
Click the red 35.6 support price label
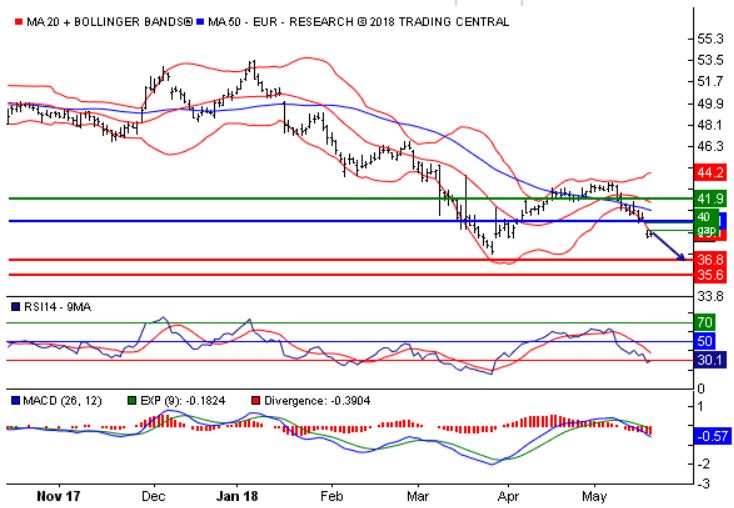tap(710, 275)
